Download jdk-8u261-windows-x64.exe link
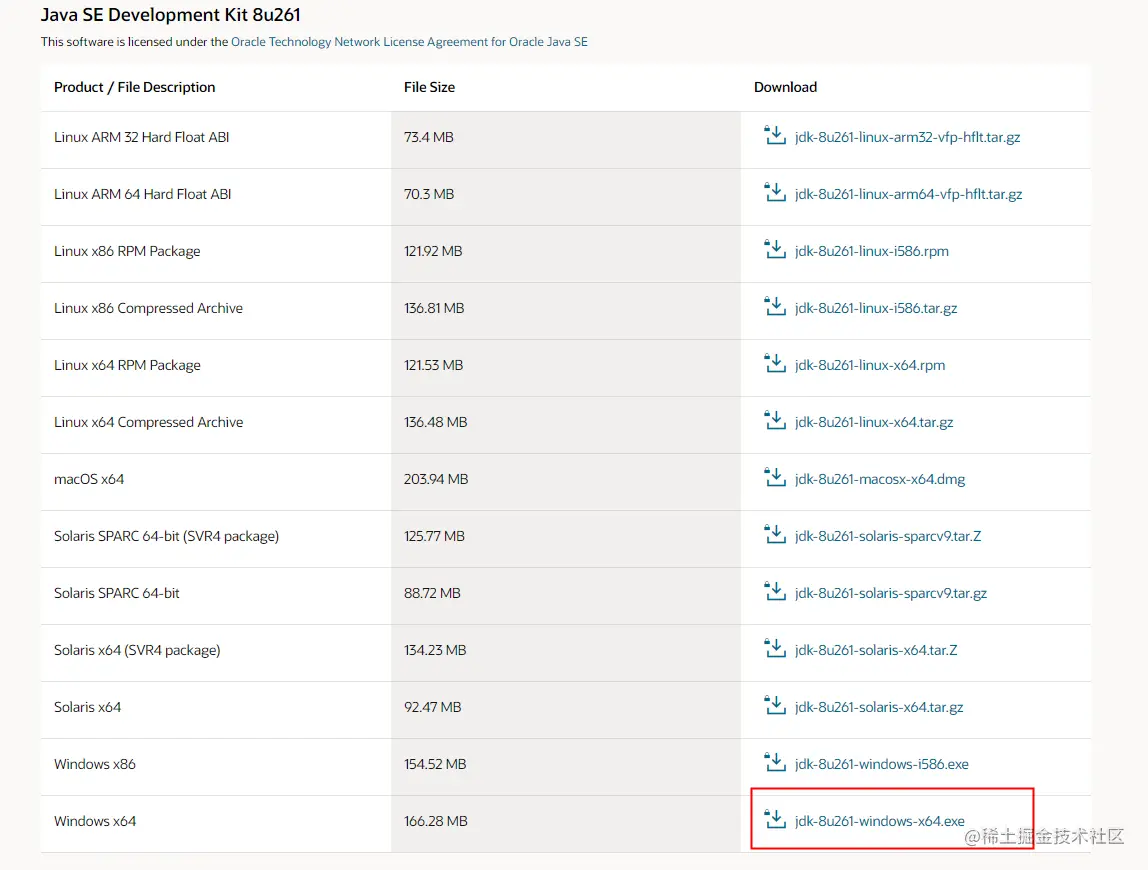Screen dimensions: 1148x870 click(x=879, y=822)
